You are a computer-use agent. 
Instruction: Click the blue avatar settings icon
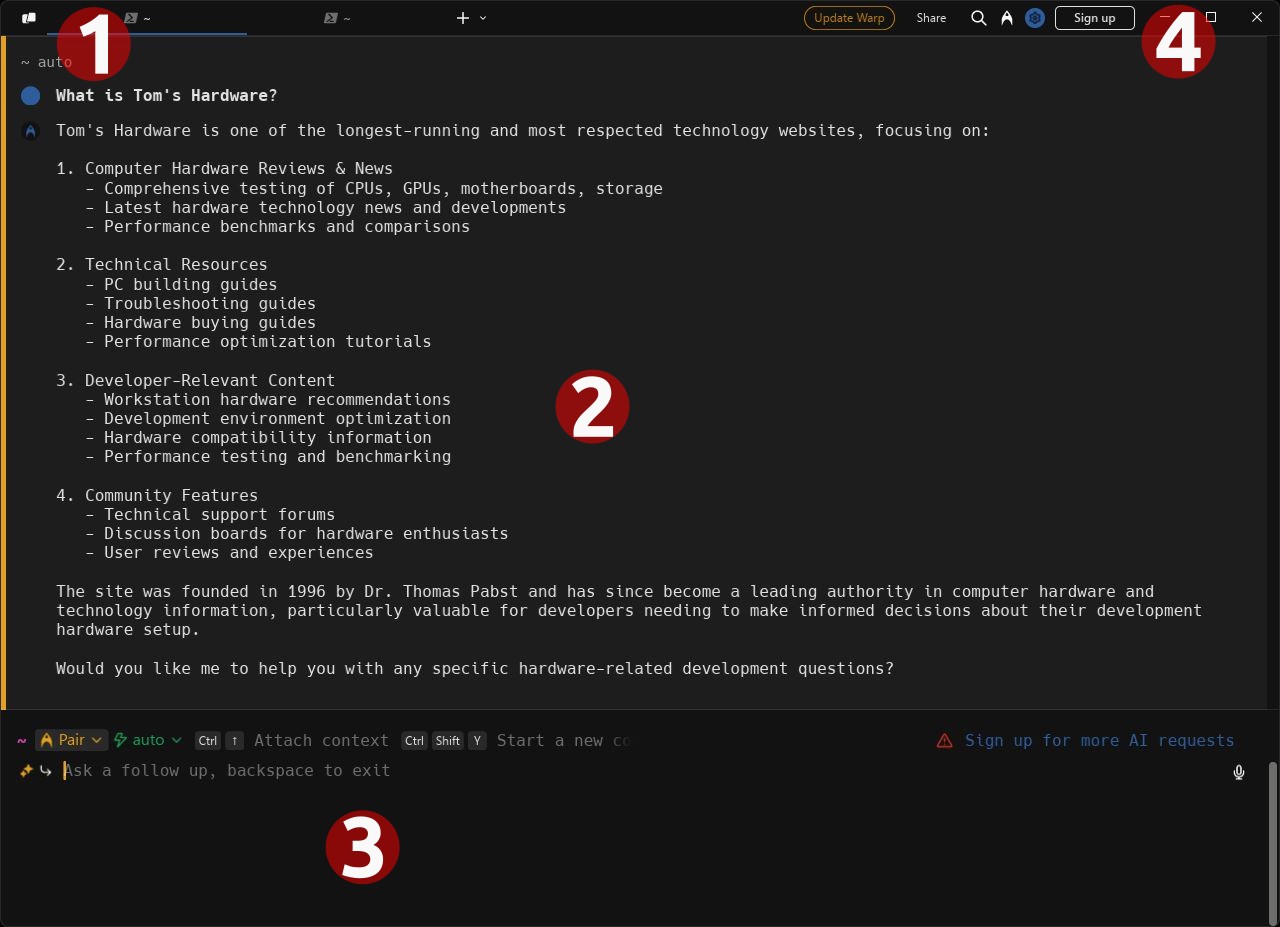[1035, 18]
